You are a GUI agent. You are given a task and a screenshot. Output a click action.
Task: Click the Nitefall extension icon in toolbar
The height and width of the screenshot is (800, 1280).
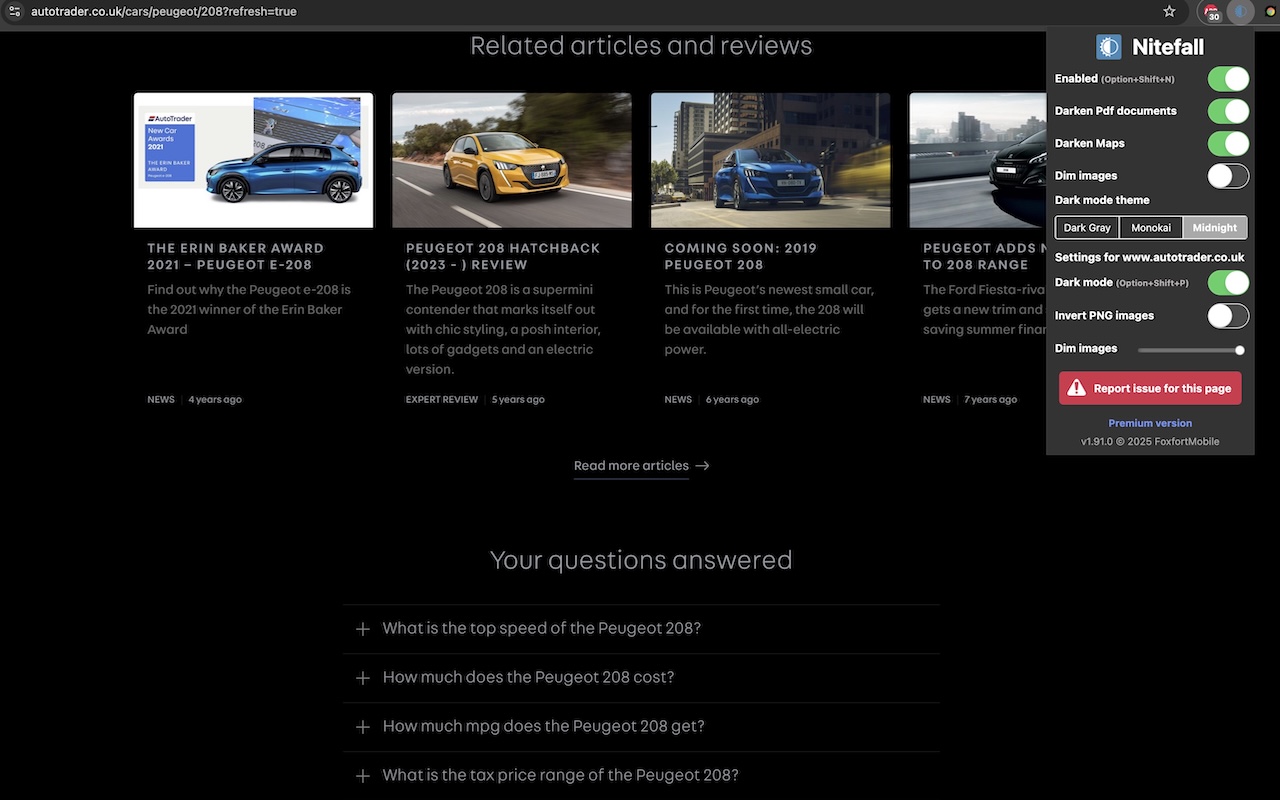[x=1240, y=12]
